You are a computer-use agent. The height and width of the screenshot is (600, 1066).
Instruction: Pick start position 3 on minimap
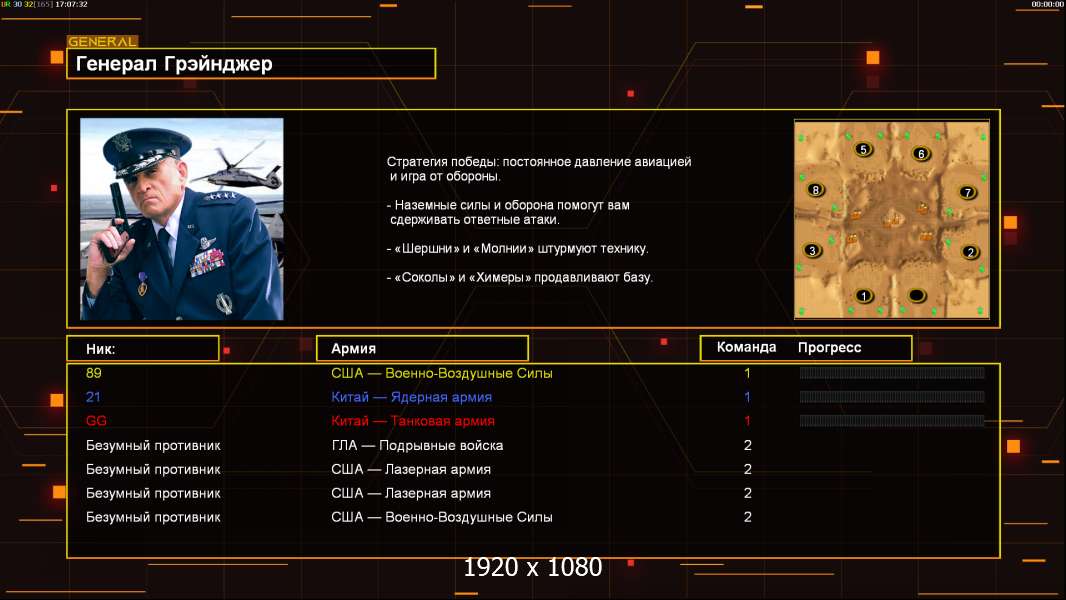click(812, 250)
